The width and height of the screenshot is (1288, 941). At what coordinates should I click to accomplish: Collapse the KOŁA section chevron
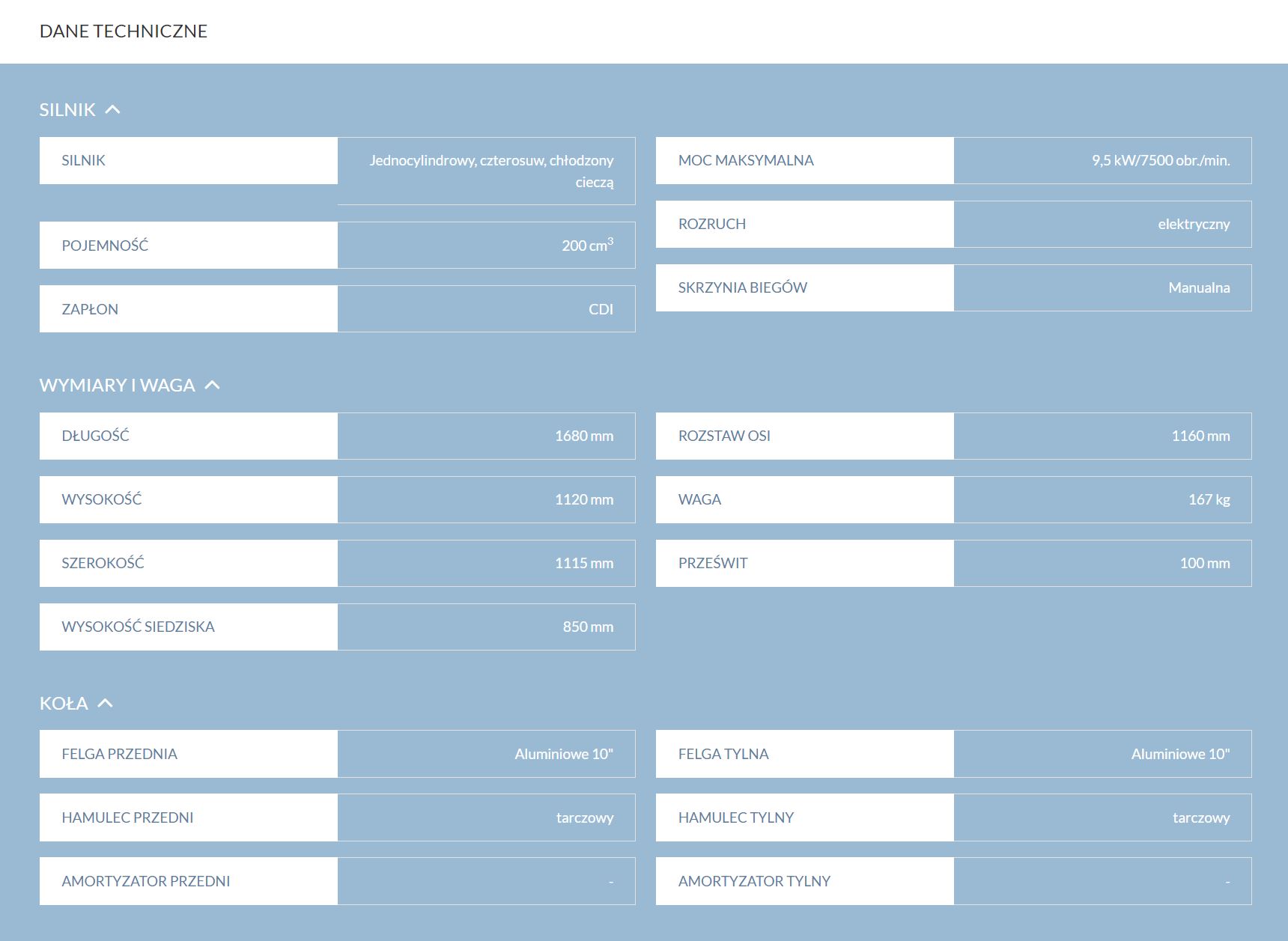click(x=106, y=704)
